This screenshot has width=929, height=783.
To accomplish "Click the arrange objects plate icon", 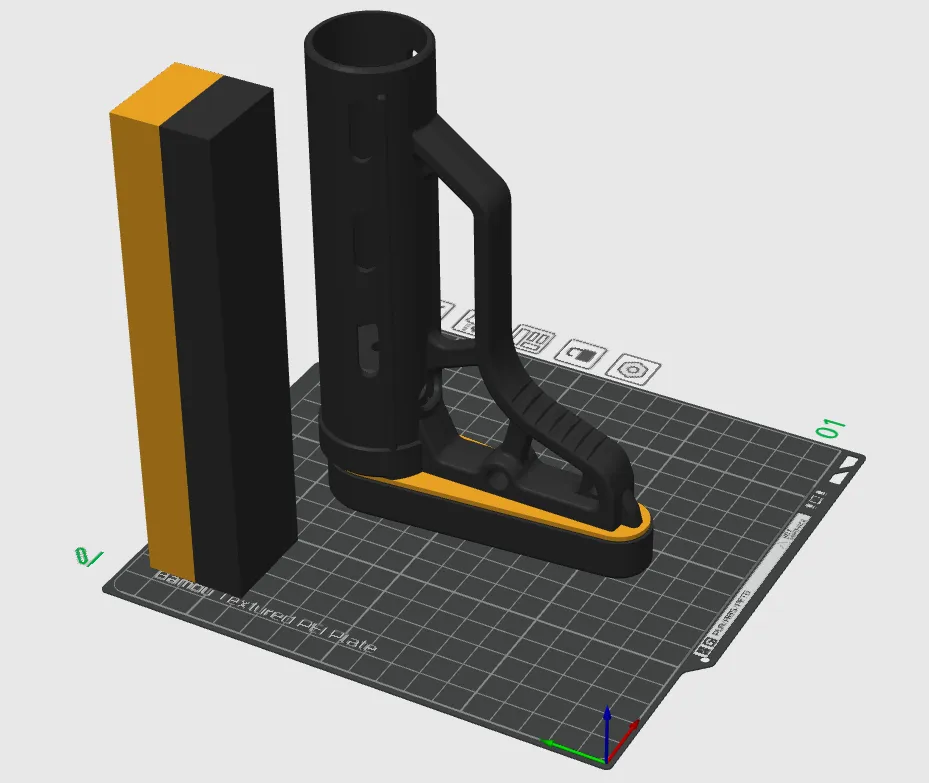I will (x=531, y=341).
